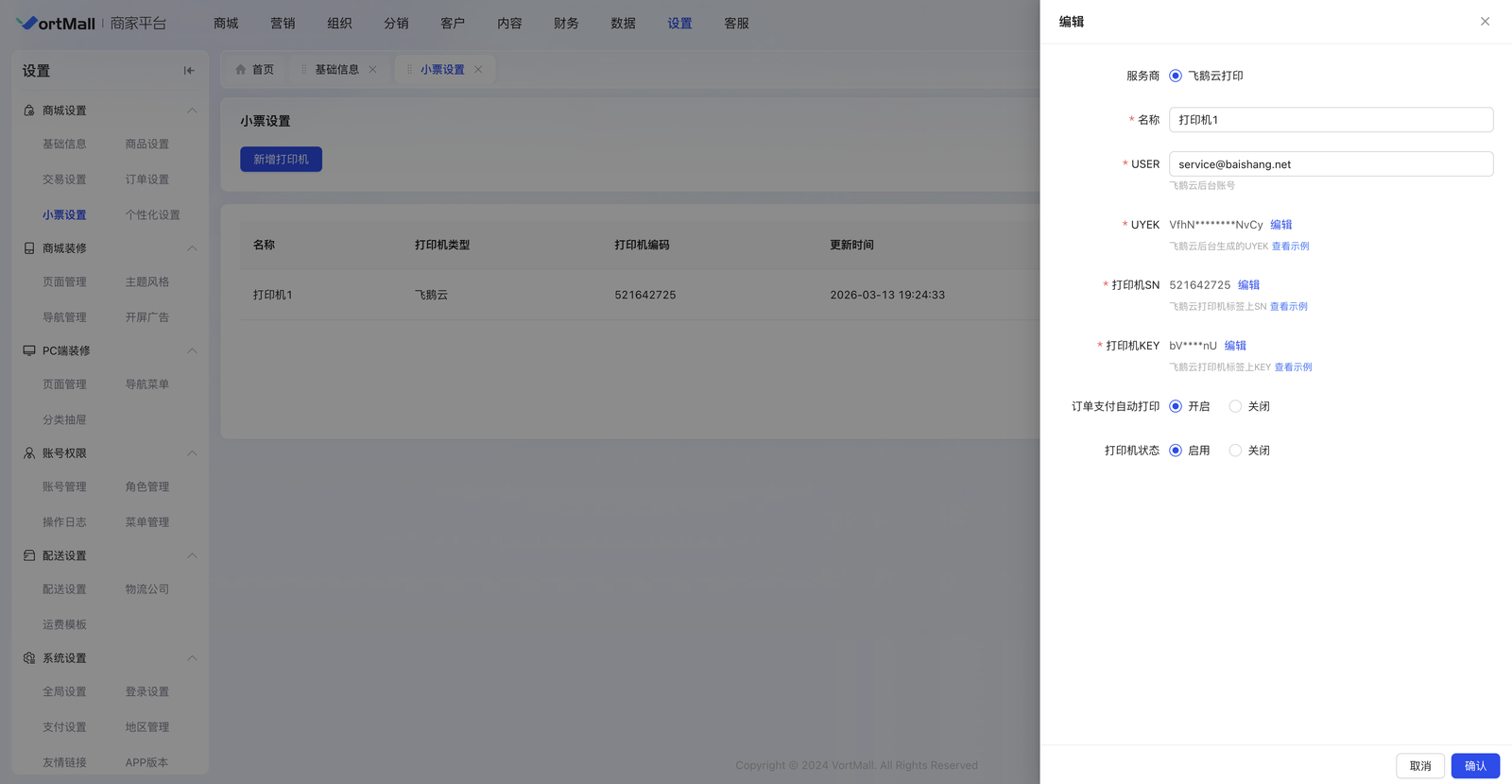
Task: Open the 营销 top menu
Action: coord(283,24)
